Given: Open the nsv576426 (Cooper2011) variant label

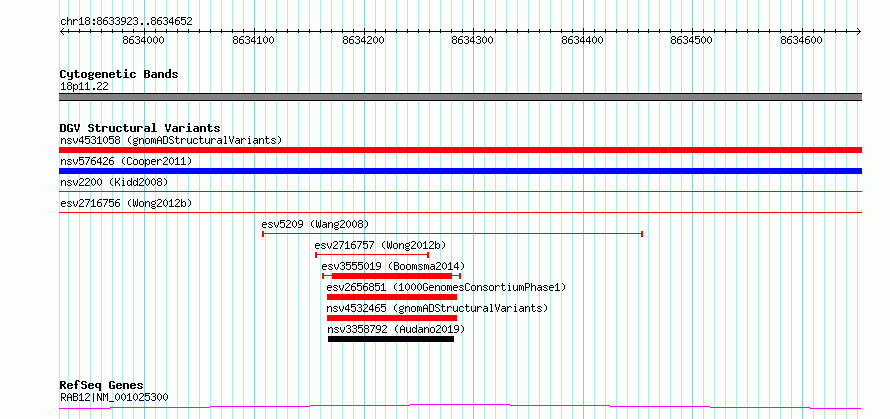Looking at the screenshot, I should coord(125,161).
